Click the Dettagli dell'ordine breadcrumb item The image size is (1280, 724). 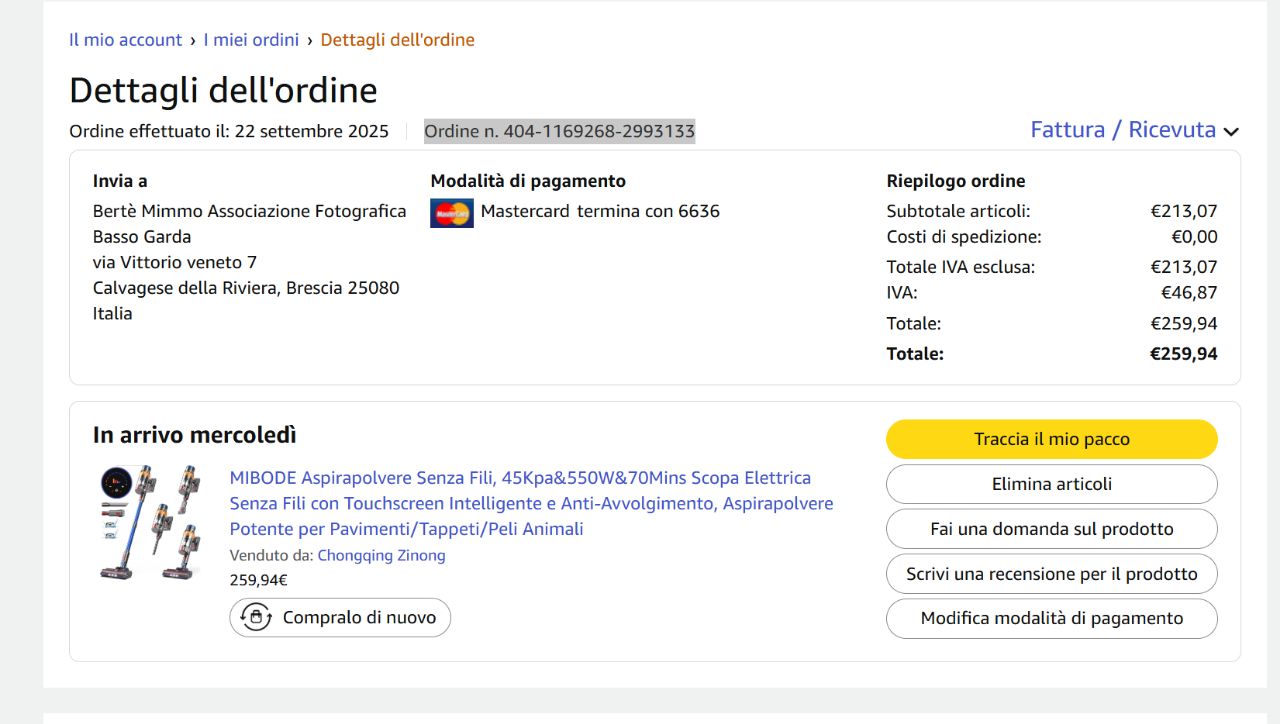click(397, 40)
